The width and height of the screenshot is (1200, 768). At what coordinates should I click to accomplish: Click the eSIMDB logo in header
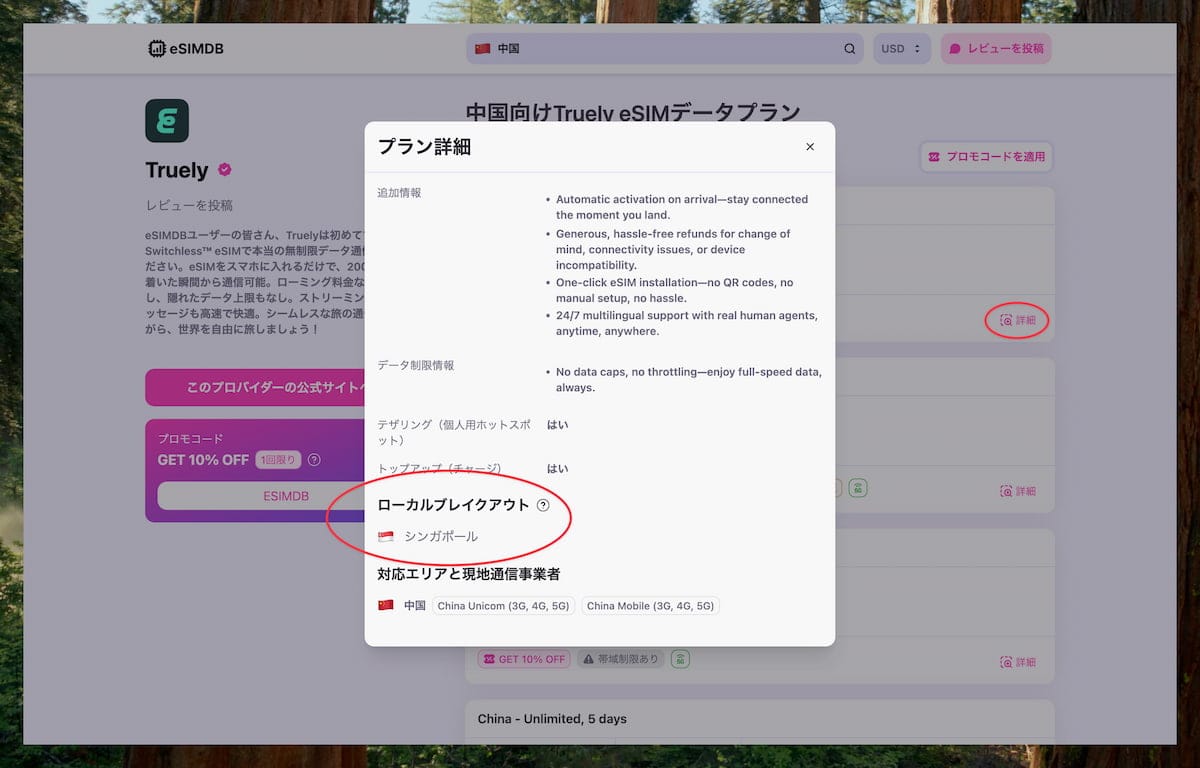[186, 48]
